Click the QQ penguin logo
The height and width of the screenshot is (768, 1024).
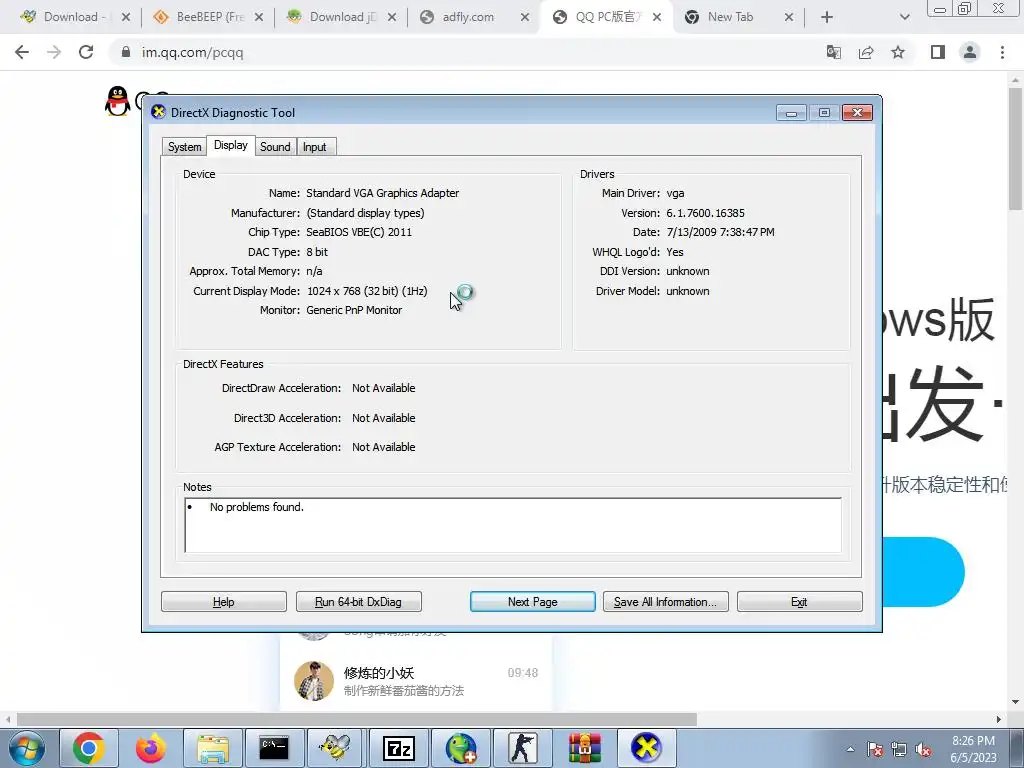point(118,101)
